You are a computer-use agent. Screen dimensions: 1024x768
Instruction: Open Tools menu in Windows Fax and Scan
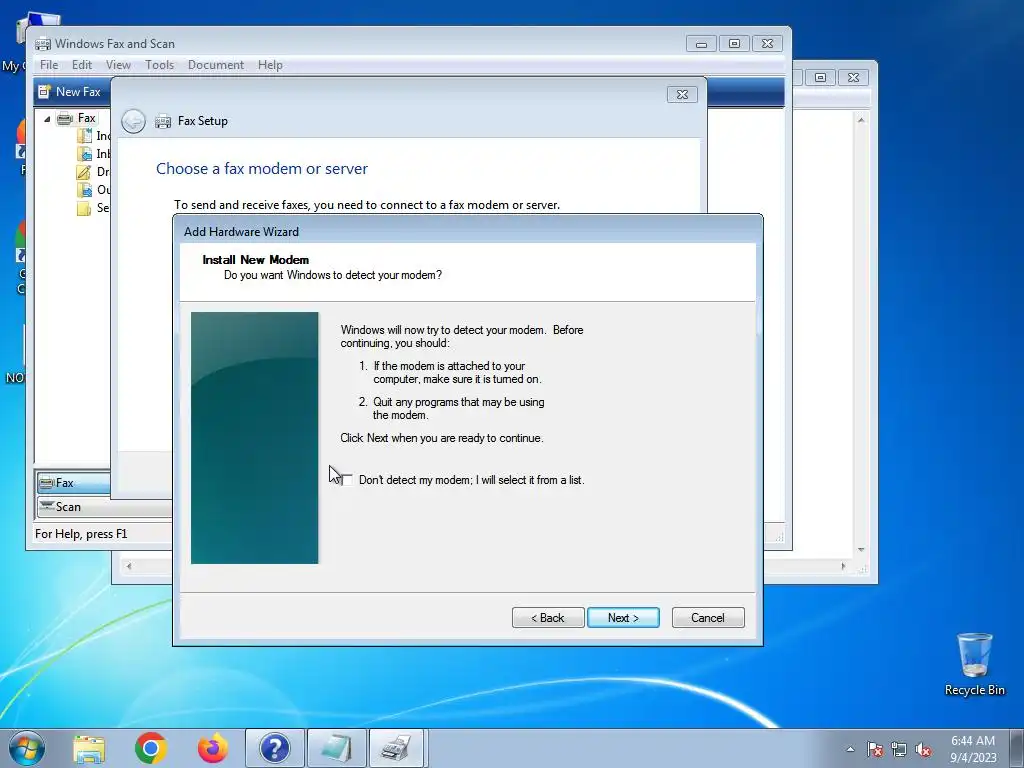[x=159, y=65]
